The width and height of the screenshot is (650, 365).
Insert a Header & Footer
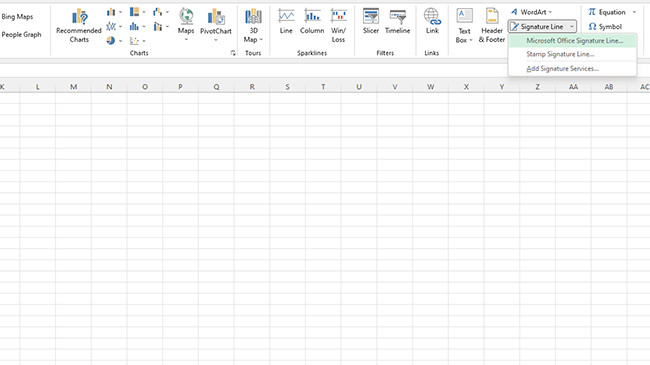492,26
